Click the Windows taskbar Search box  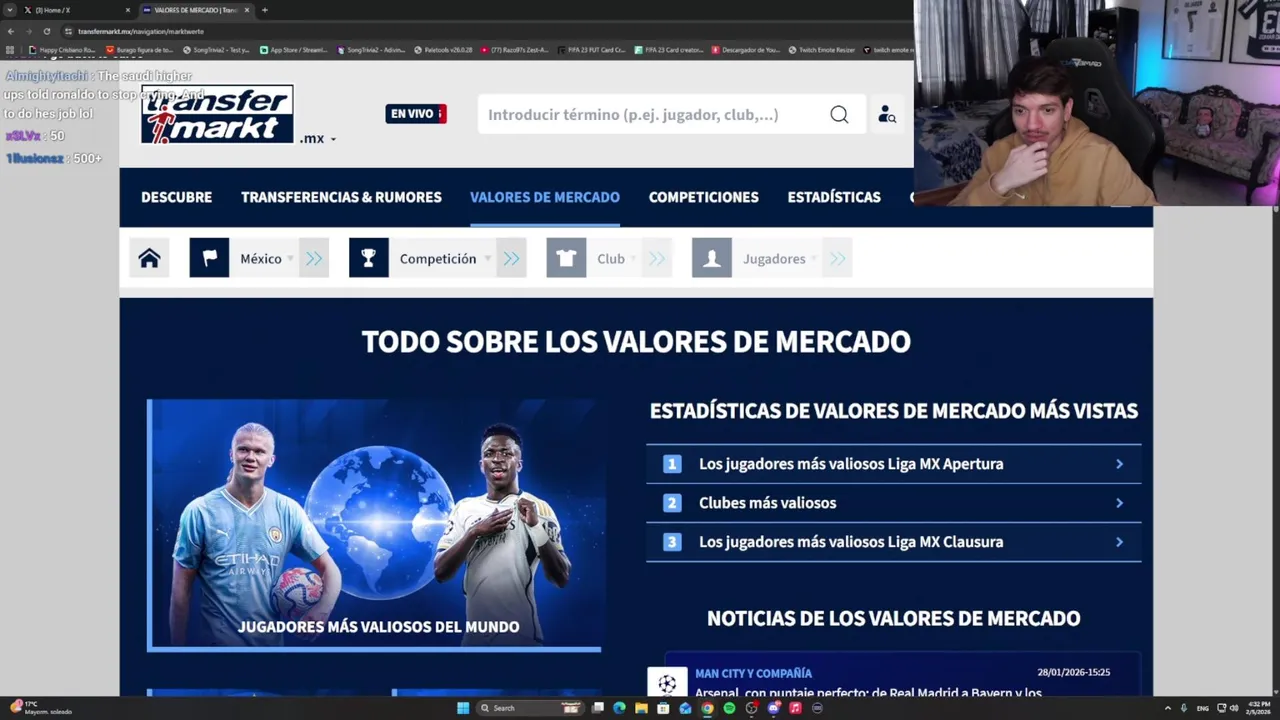[x=530, y=708]
